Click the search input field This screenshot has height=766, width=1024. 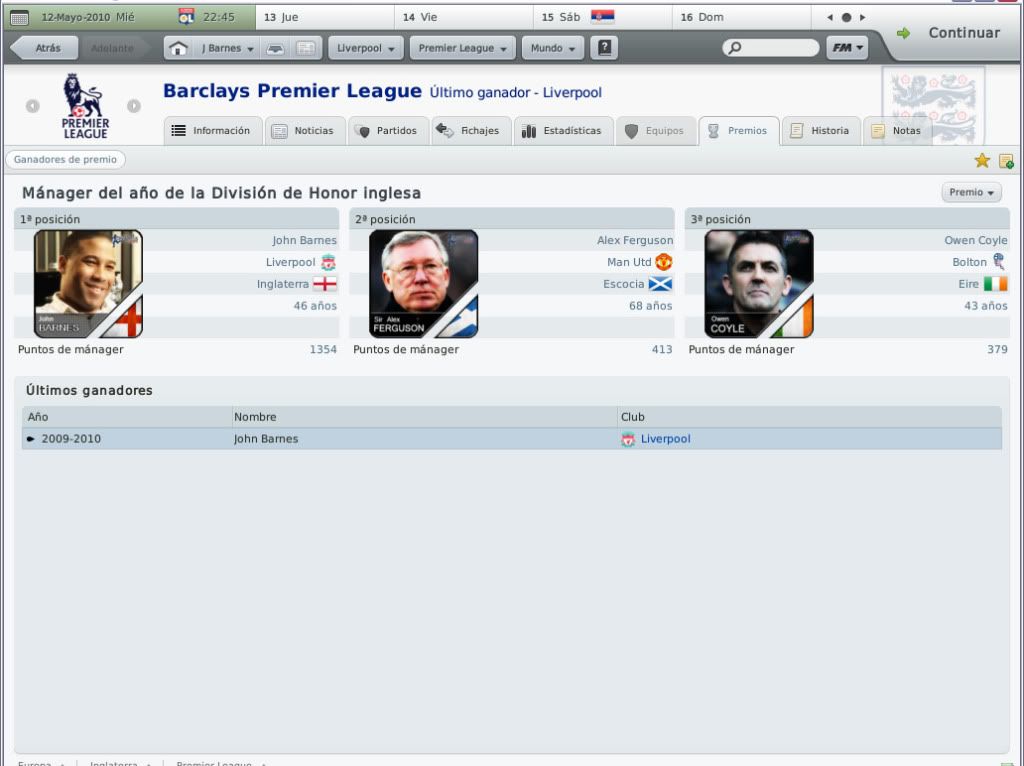[x=771, y=48]
